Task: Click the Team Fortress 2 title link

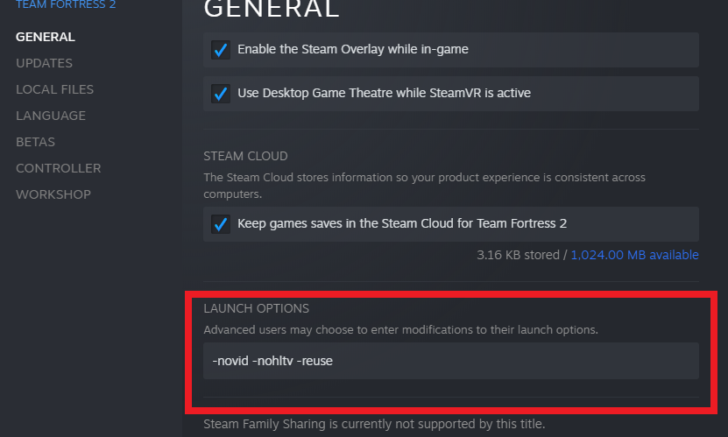Action: coord(66,5)
